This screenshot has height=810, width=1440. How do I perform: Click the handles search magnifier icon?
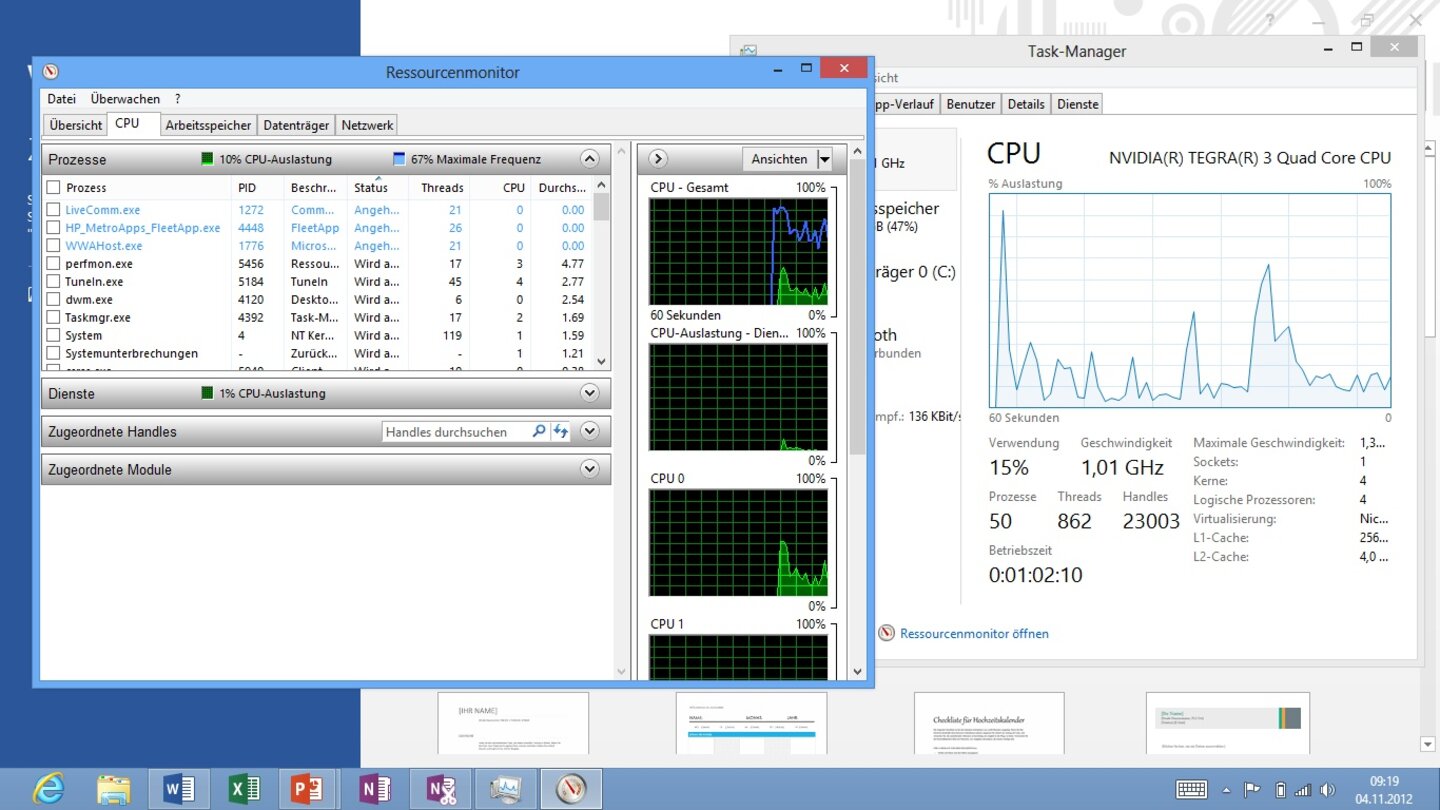(x=539, y=432)
